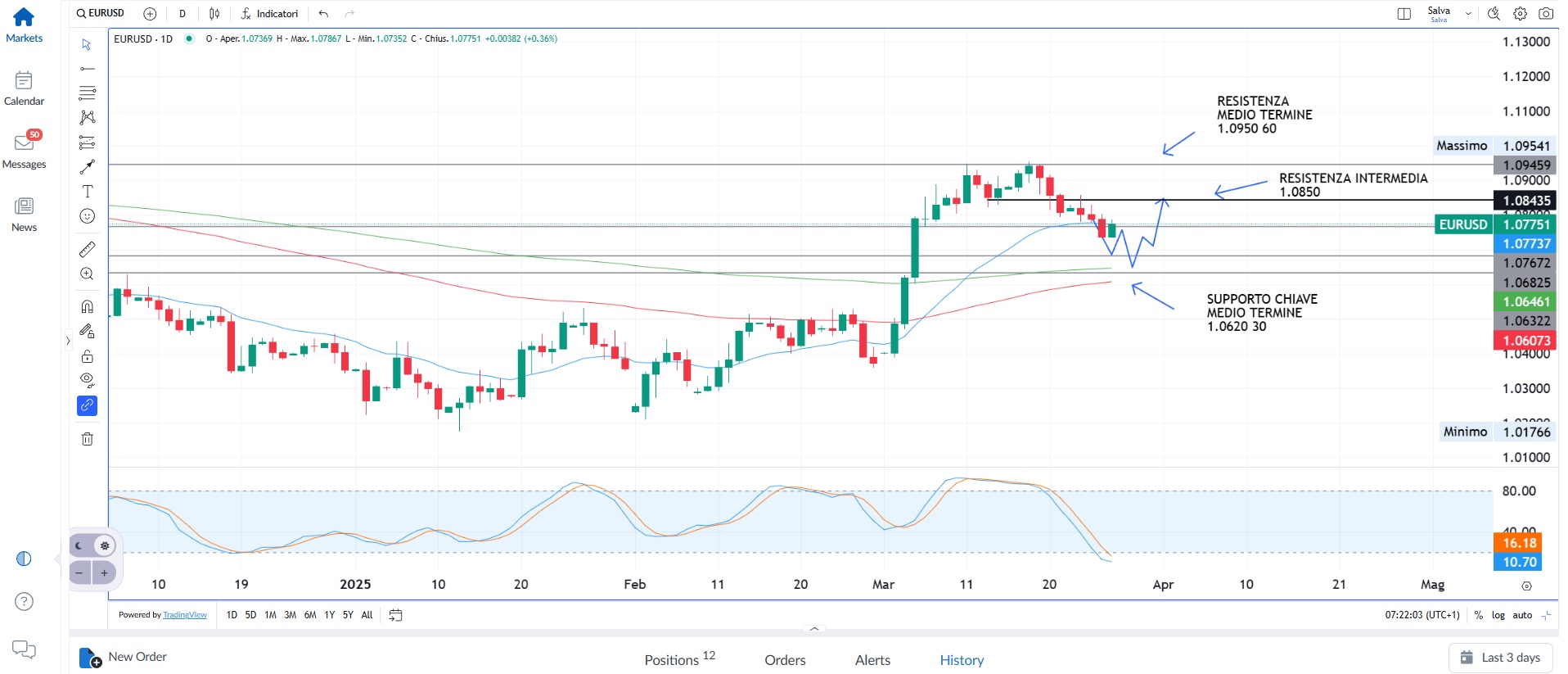The height and width of the screenshot is (674, 1568).
Task: Switch to the Alerts tab
Action: click(x=872, y=660)
